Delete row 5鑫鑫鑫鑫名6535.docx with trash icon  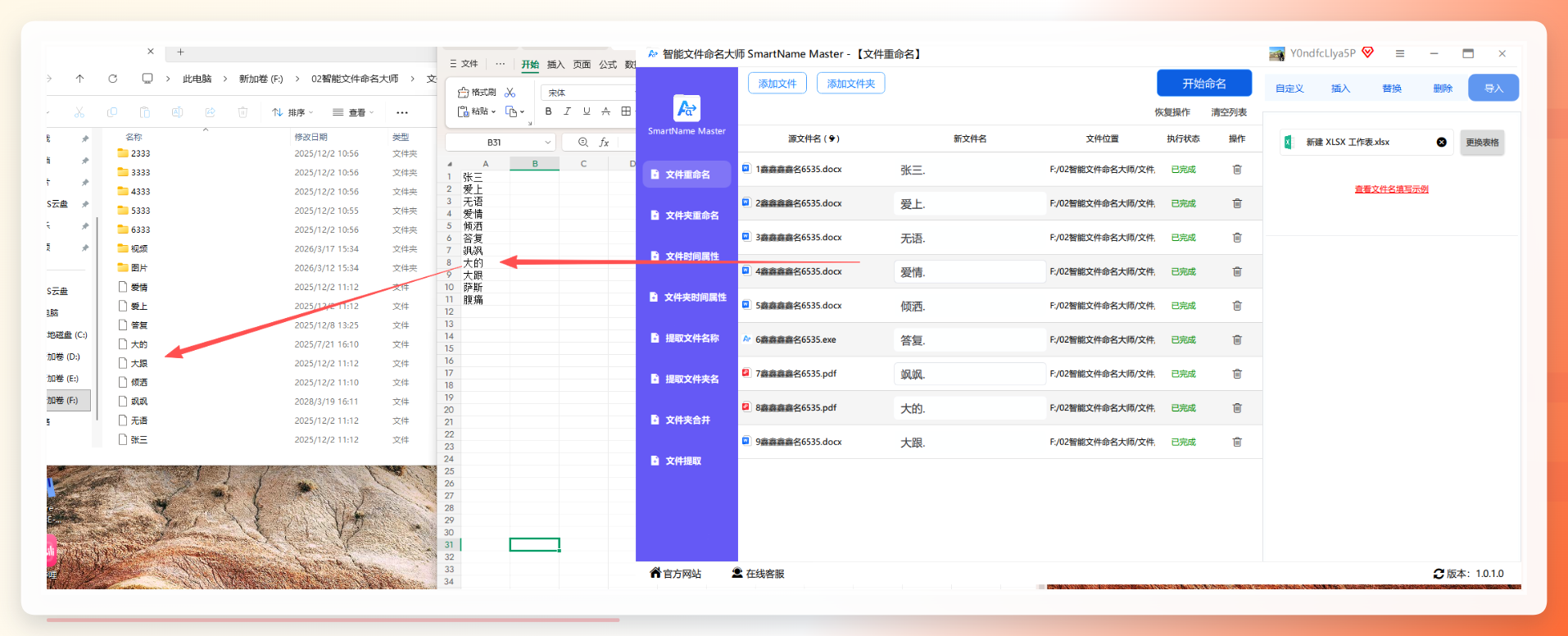[1237, 306]
